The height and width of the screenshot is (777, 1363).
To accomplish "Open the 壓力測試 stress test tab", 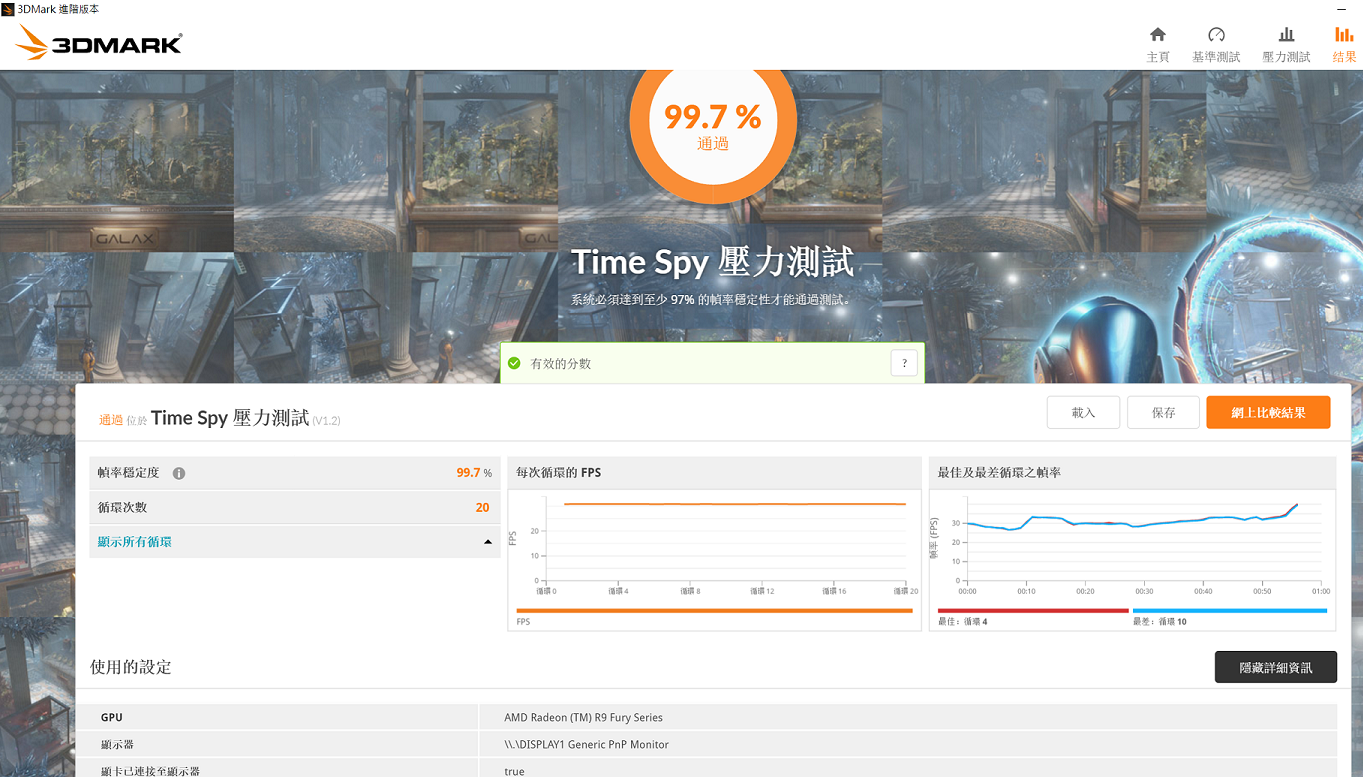I will (1286, 45).
